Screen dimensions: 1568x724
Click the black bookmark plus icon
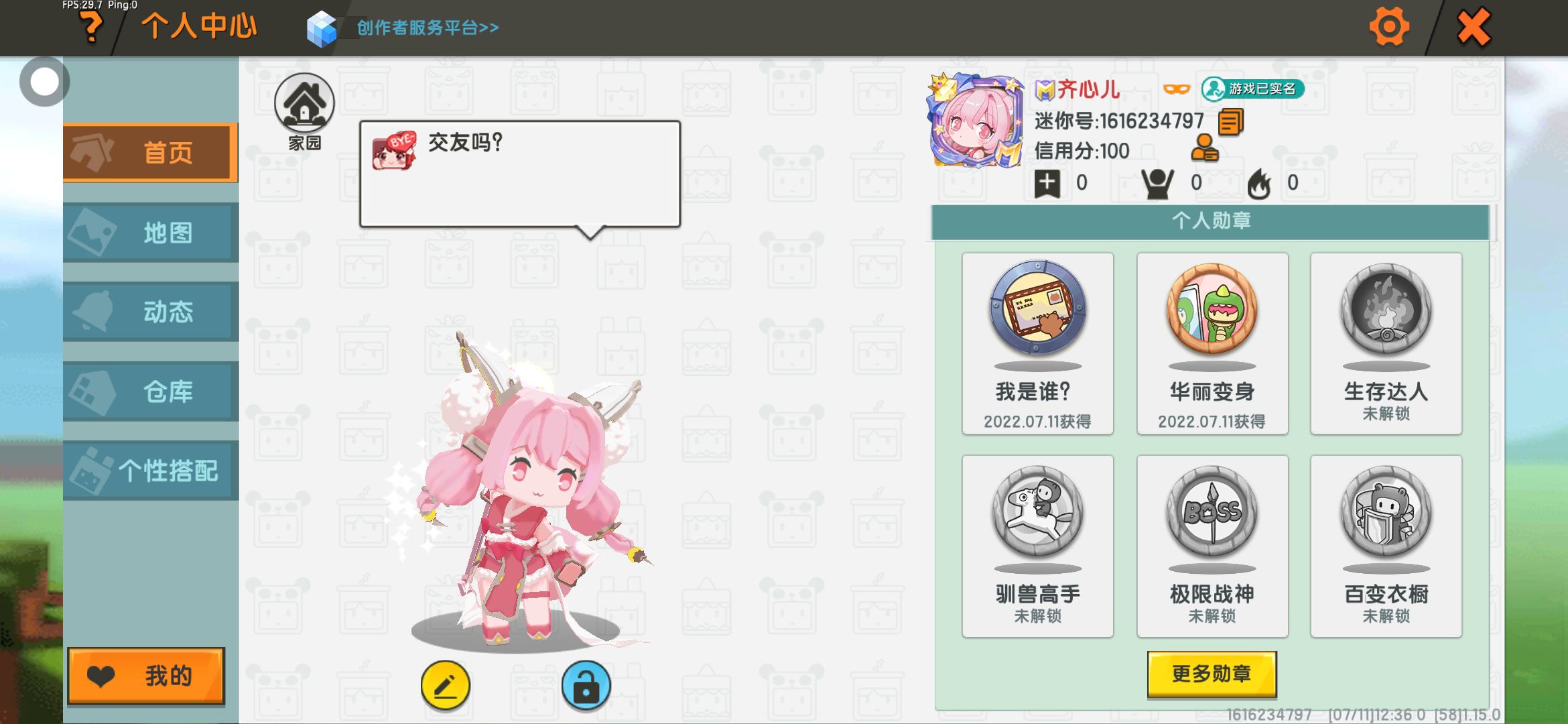(1047, 183)
